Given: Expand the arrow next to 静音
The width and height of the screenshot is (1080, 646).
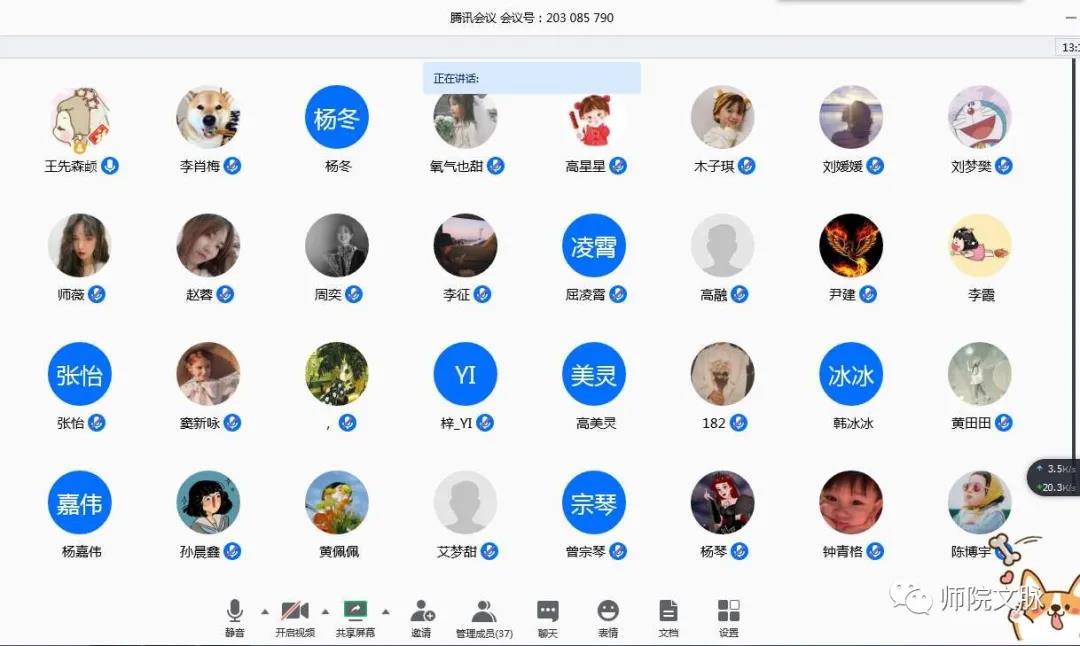Looking at the screenshot, I should pos(265,611).
